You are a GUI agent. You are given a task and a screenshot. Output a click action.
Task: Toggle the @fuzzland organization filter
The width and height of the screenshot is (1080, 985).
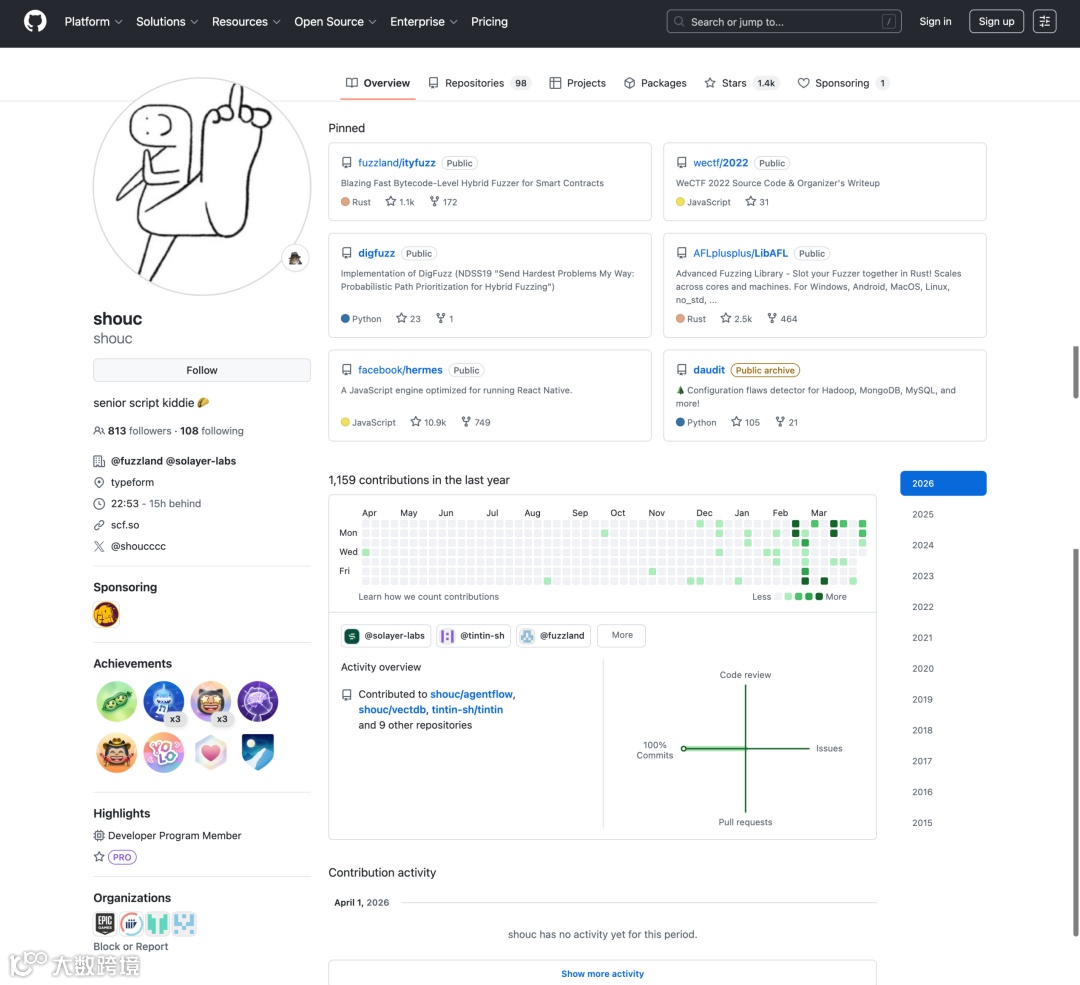(553, 636)
